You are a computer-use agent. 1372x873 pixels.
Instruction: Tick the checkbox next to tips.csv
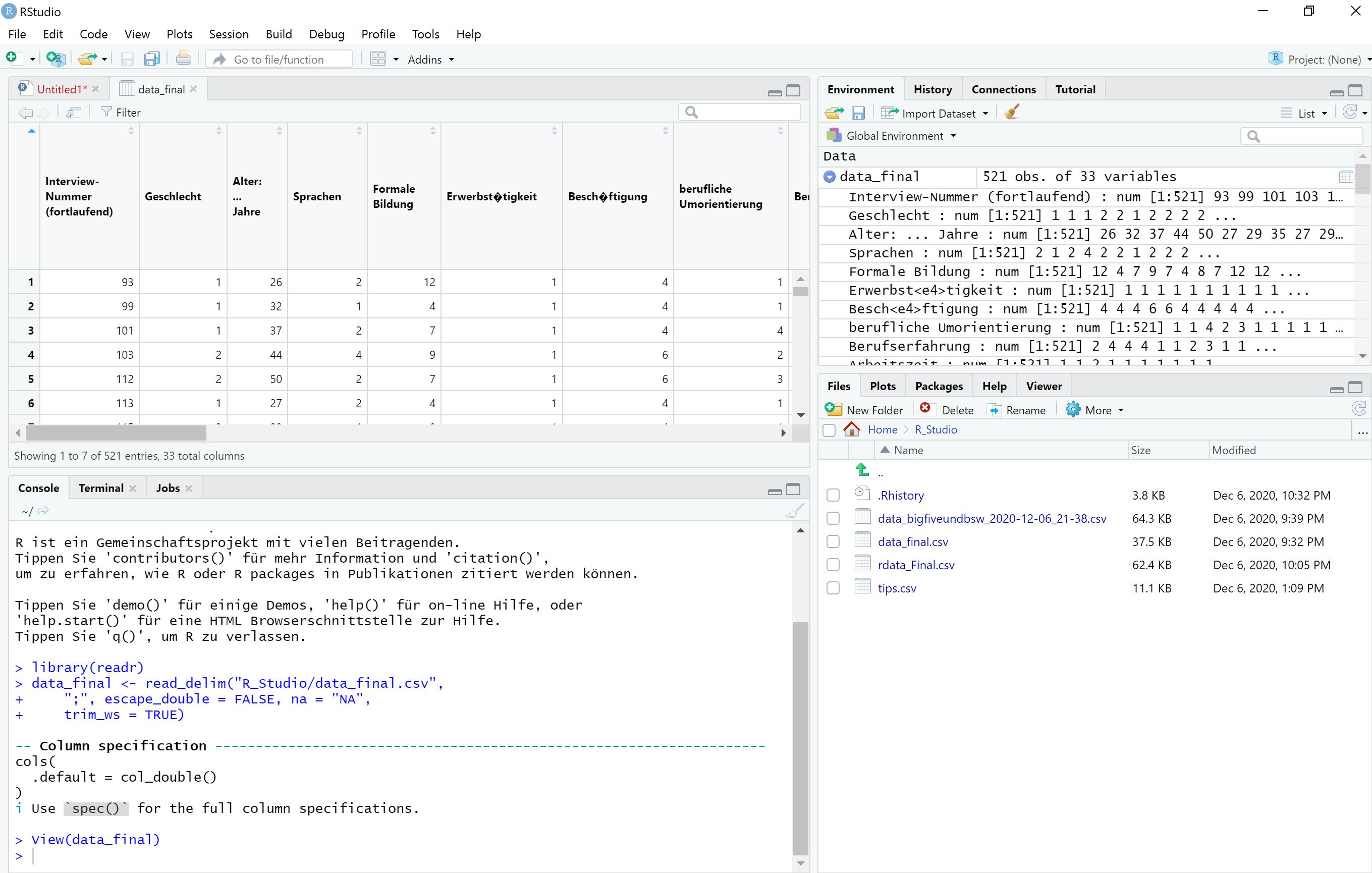pos(833,588)
